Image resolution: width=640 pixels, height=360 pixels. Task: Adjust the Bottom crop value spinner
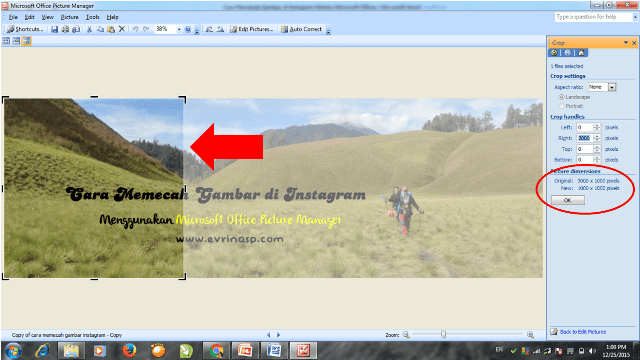pos(597,160)
